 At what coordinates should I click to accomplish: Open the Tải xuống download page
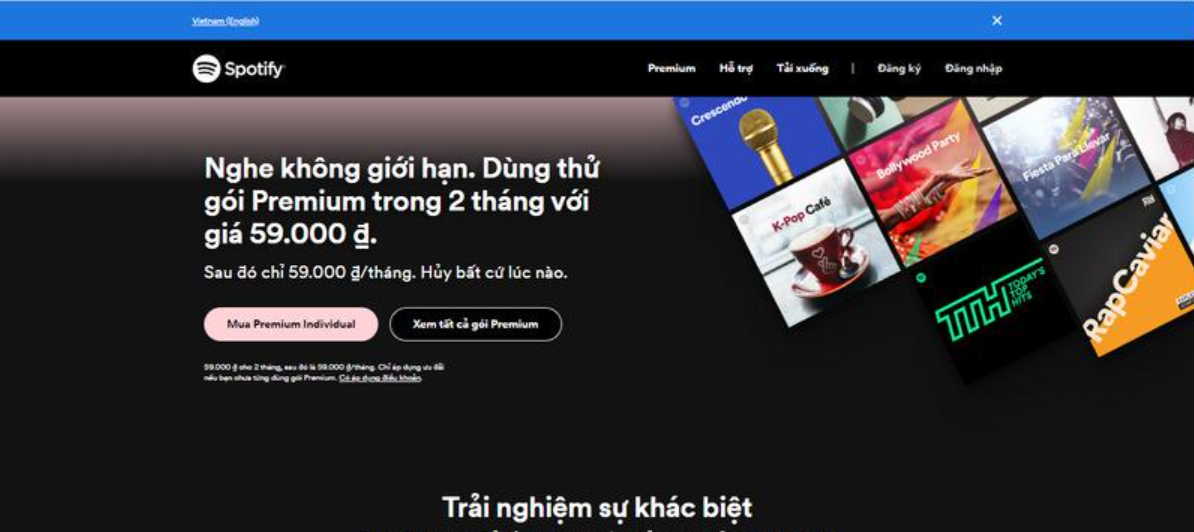[x=803, y=68]
